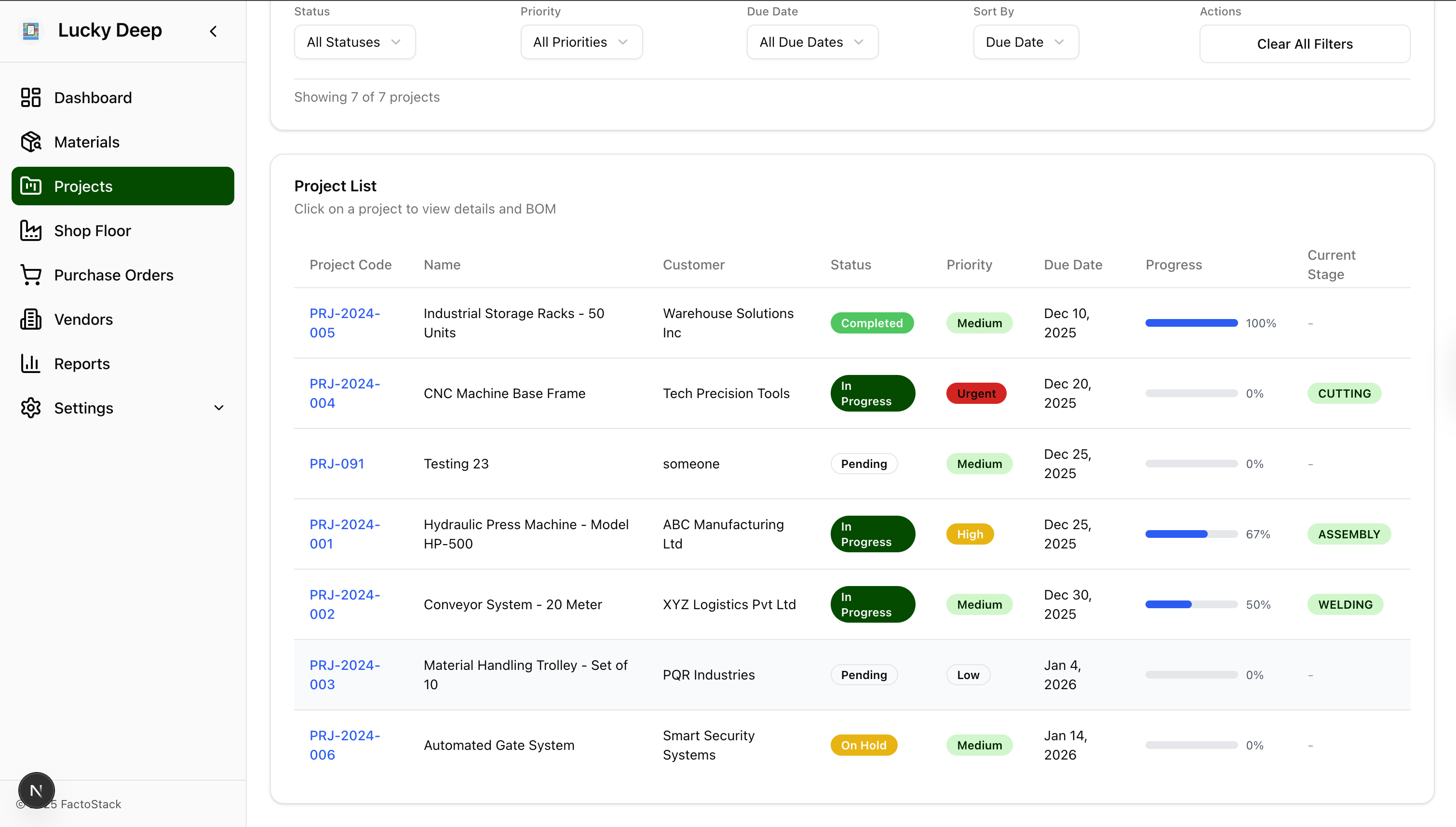Click the Dashboard grid icon
The image size is (1456, 827).
tap(31, 98)
